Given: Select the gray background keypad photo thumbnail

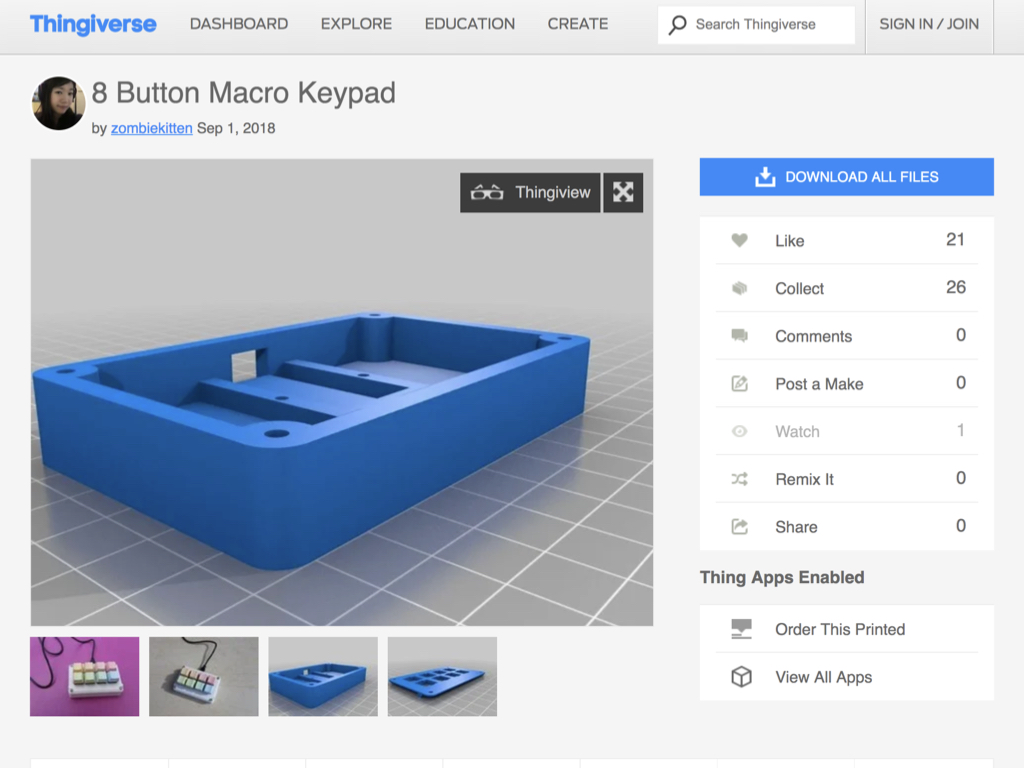Looking at the screenshot, I should click(x=204, y=677).
